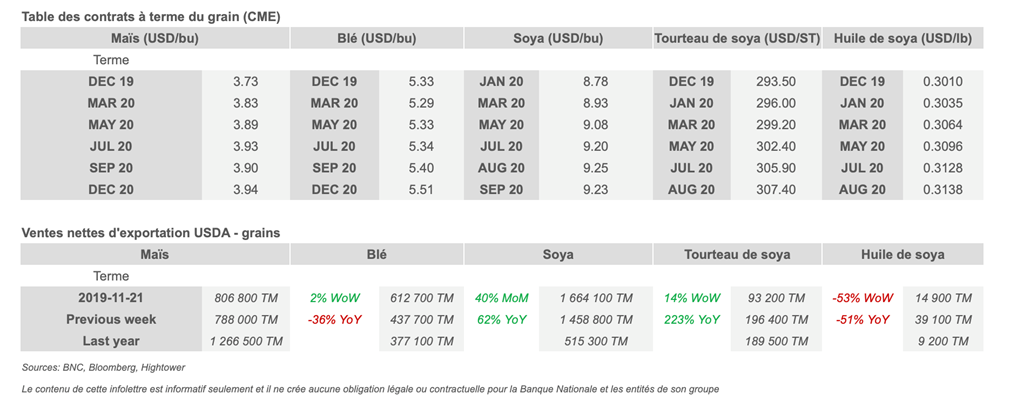Select the Tourteau de soya (USD/ST) header
Viewport: 1024px width, 414px height.
point(737,38)
